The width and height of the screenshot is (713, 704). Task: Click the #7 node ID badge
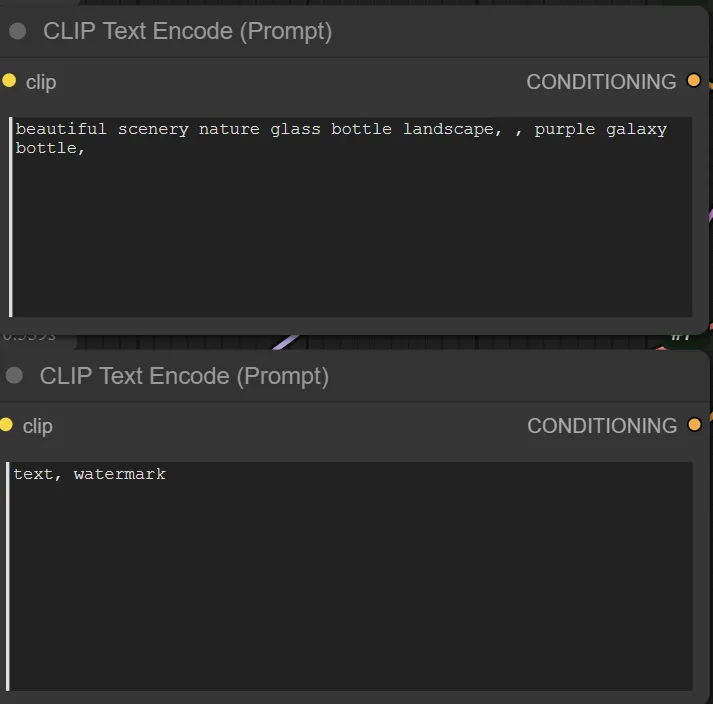(x=681, y=337)
